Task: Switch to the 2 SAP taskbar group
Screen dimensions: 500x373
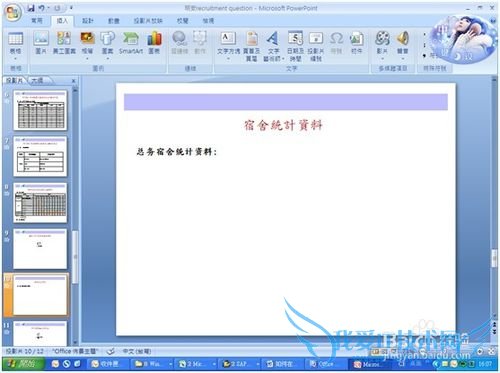Action: pos(239,364)
